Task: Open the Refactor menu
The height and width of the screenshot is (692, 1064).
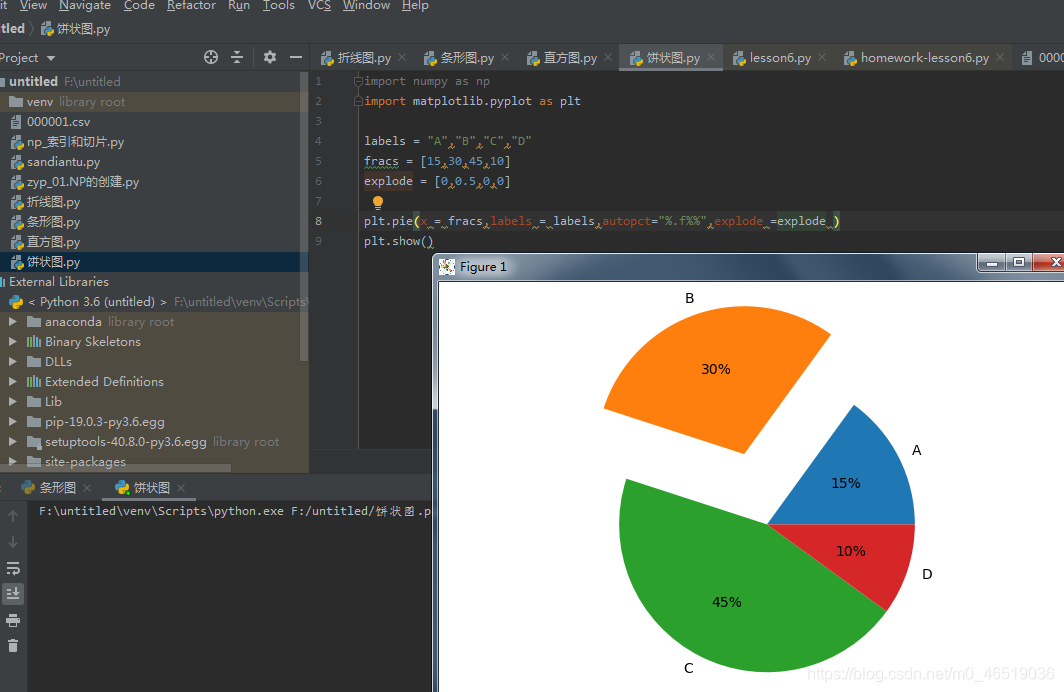Action: [191, 5]
